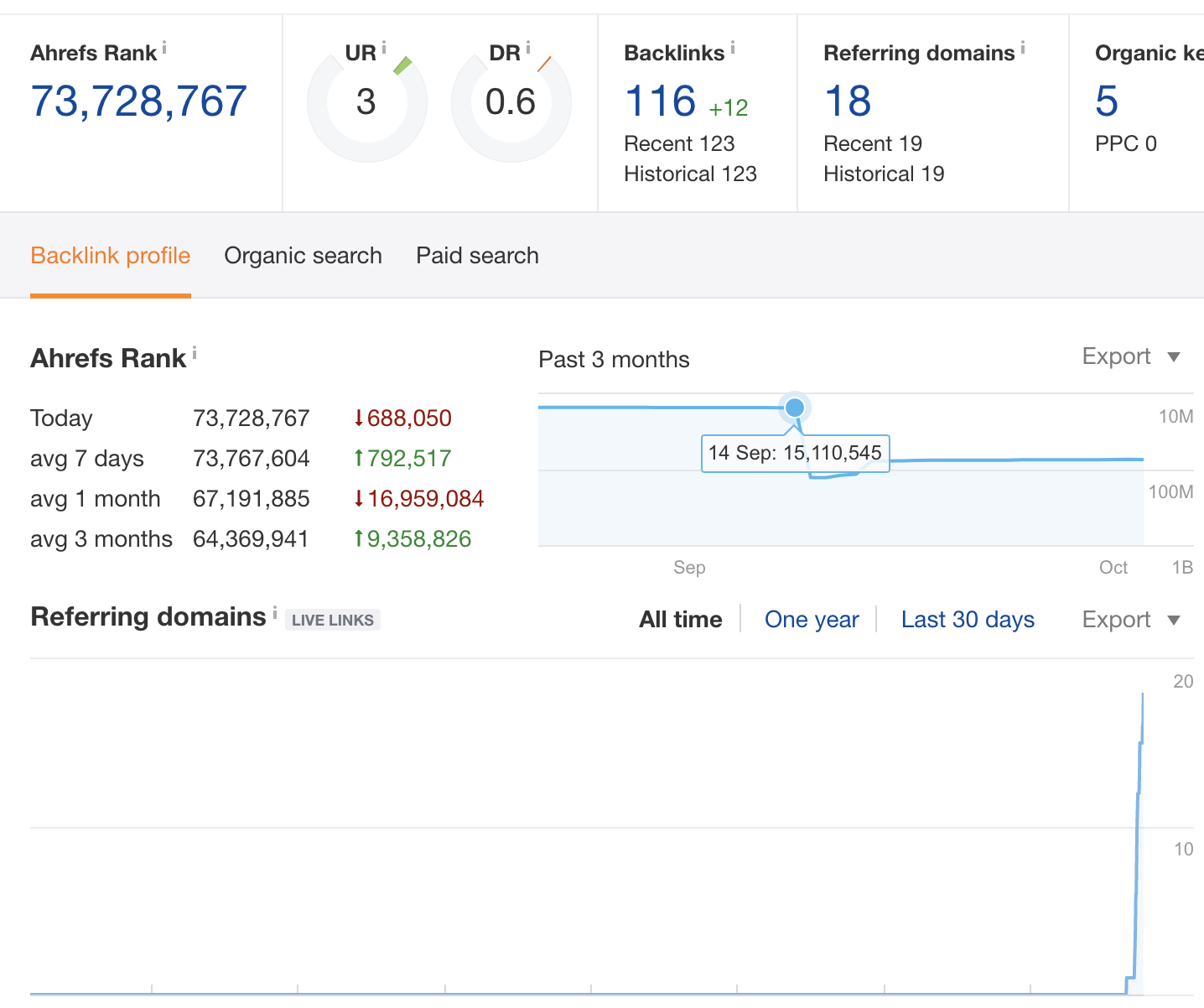This screenshot has width=1204, height=1008.
Task: Click the avg 3 months change 9,358,826
Action: pos(413,538)
